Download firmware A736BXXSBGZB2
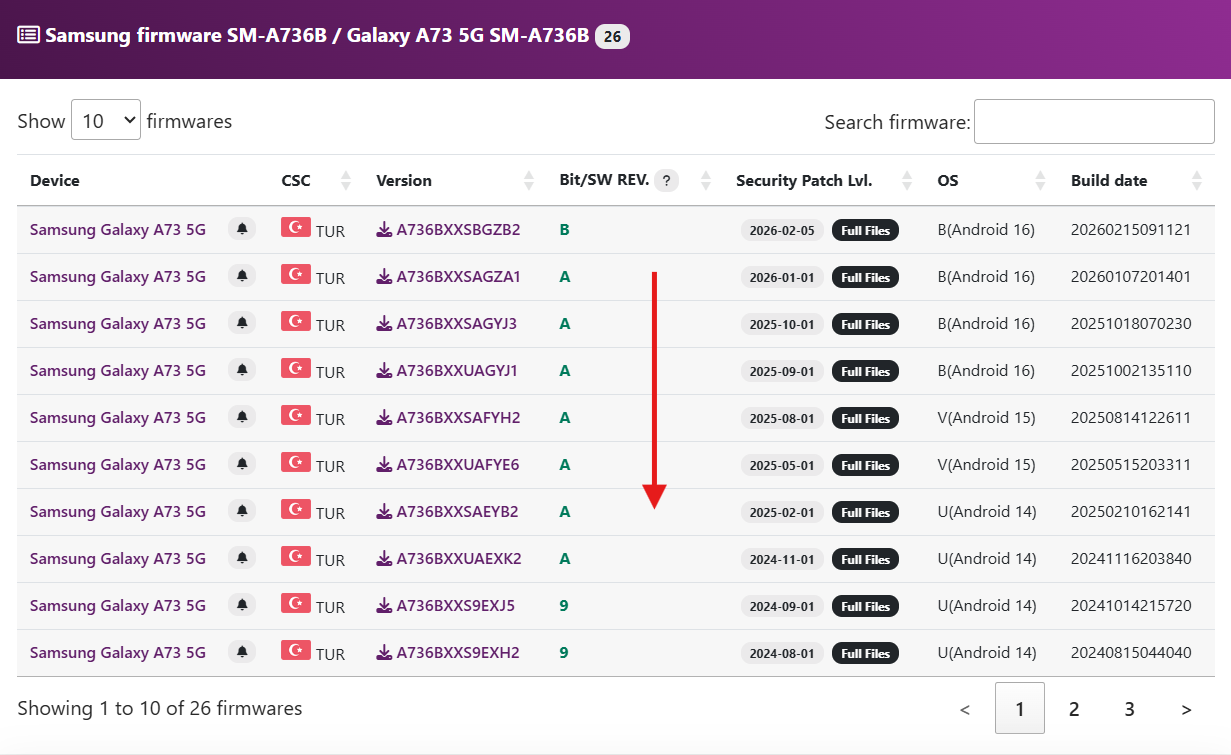 [x=448, y=230]
